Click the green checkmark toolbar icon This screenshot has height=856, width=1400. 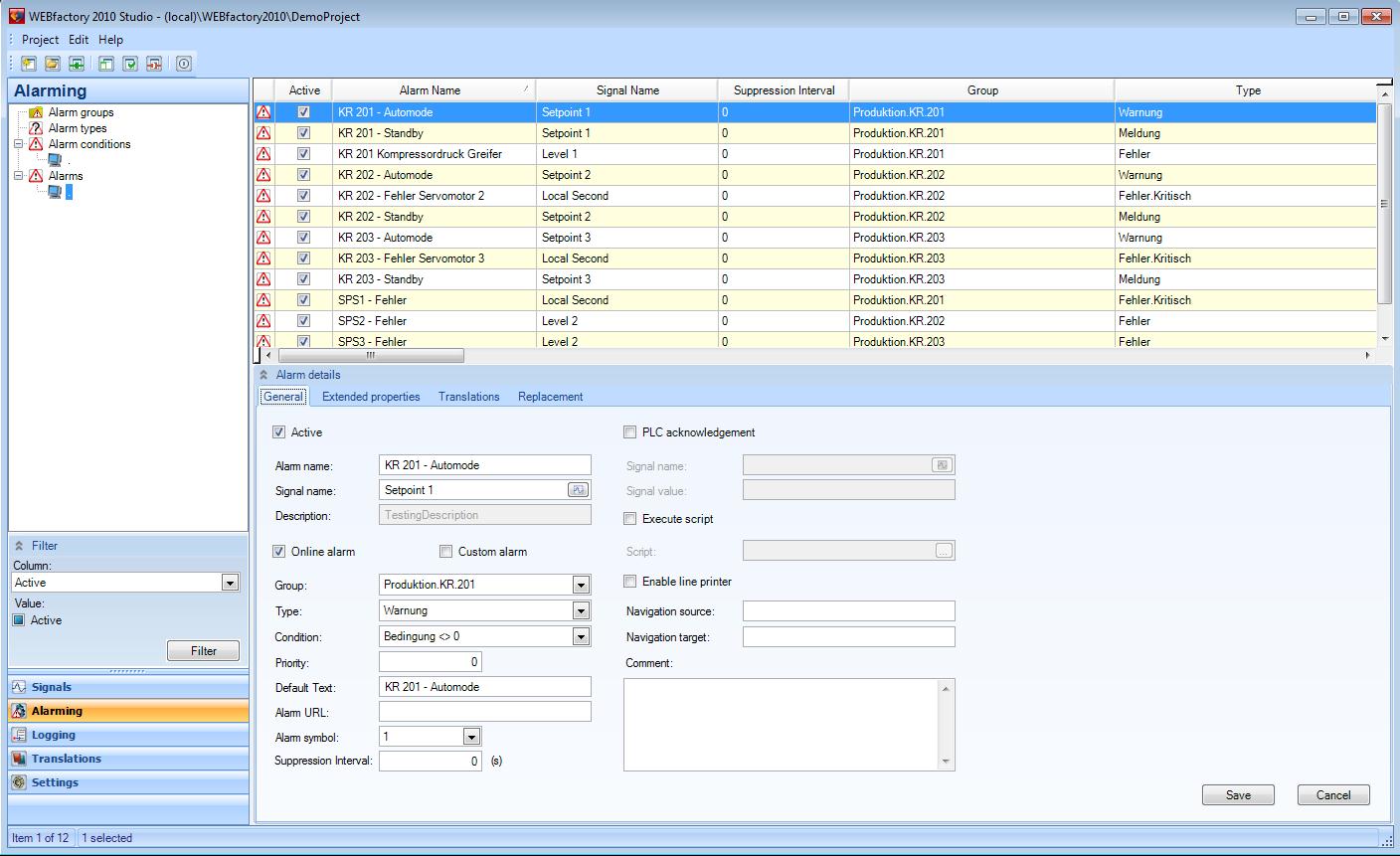[x=130, y=64]
